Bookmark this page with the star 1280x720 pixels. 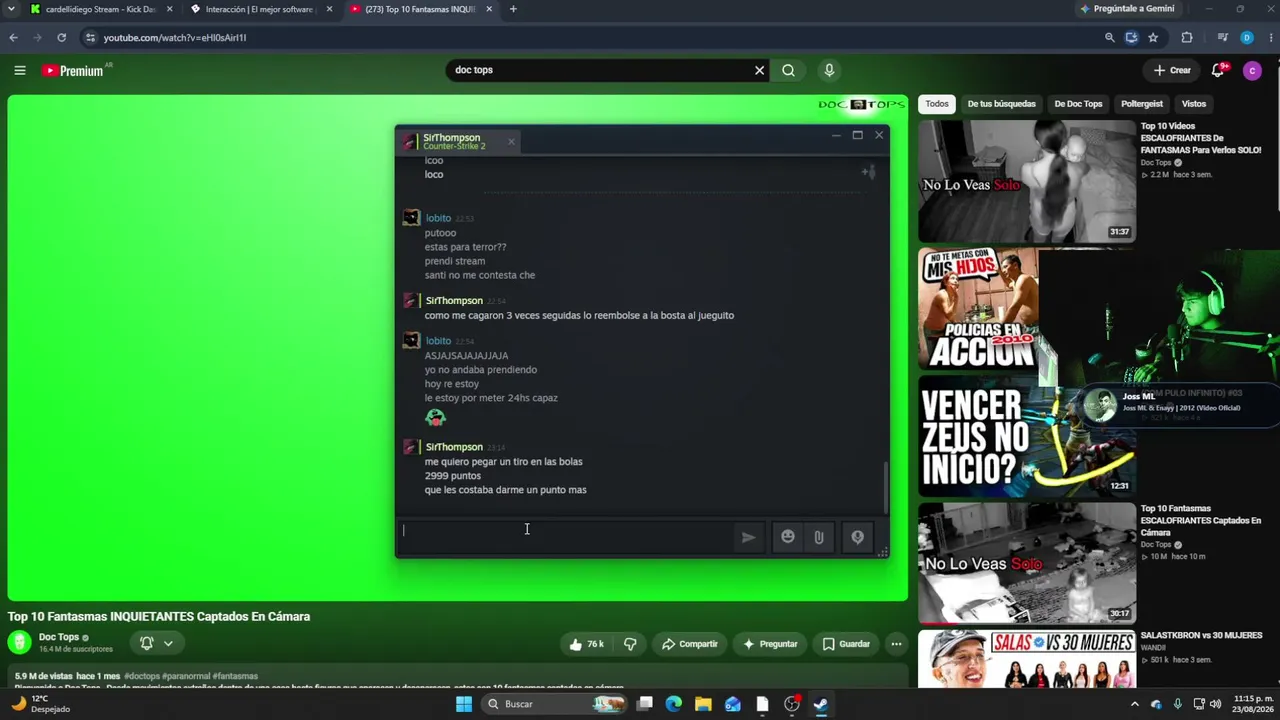[1153, 38]
